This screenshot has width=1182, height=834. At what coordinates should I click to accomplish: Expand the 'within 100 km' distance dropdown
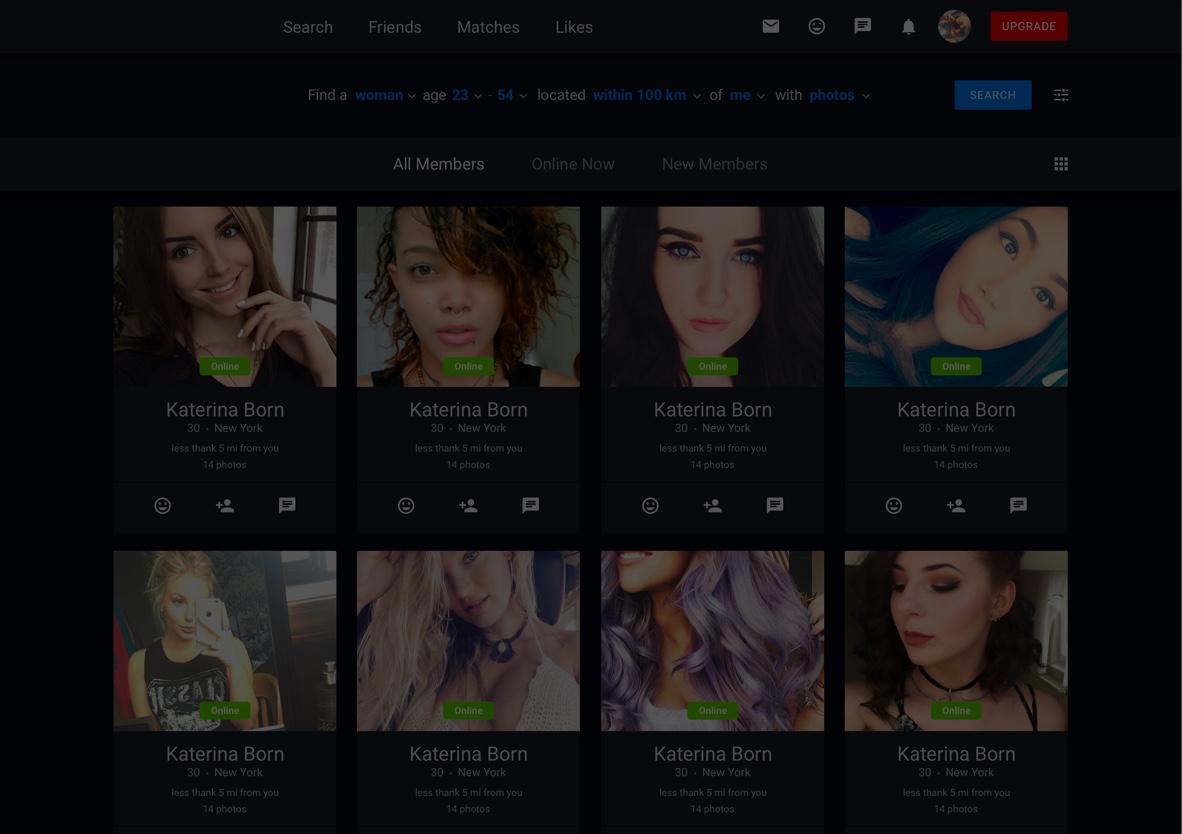646,95
